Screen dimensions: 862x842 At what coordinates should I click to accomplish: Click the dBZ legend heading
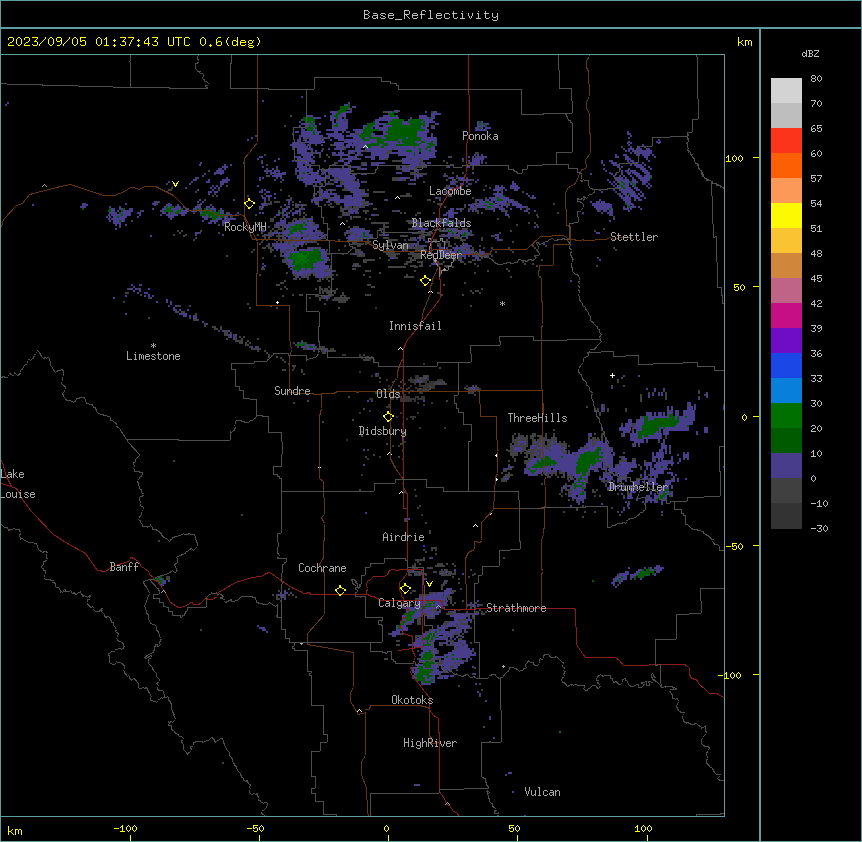[810, 53]
